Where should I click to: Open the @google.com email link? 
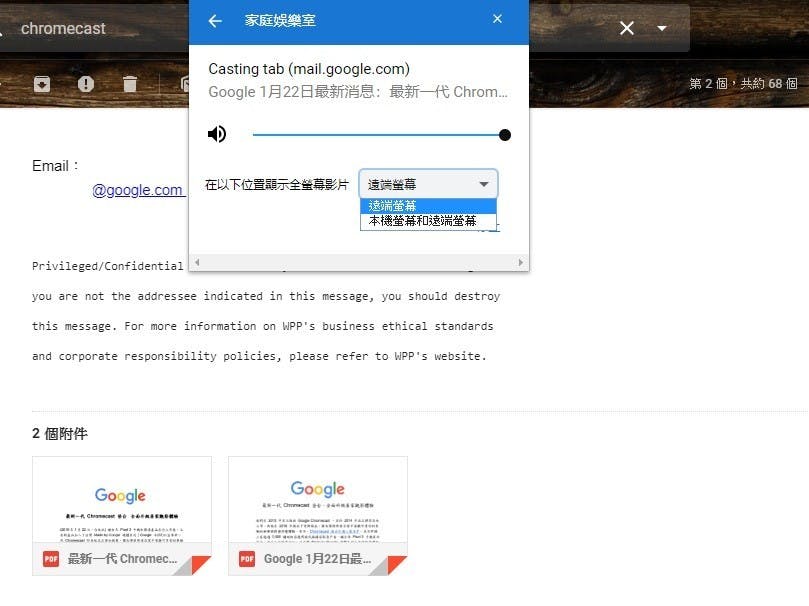(137, 190)
